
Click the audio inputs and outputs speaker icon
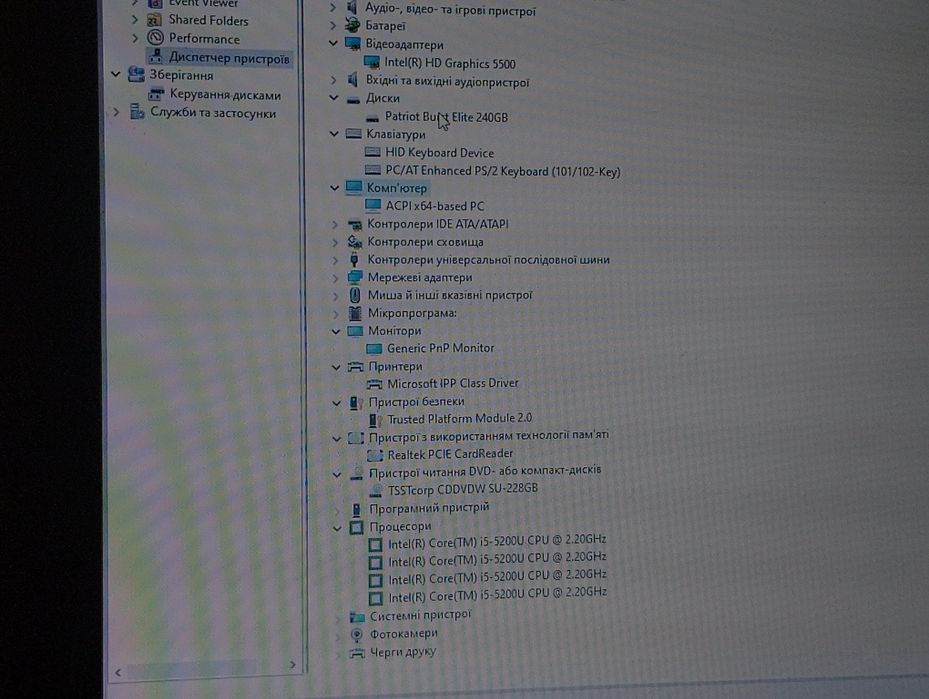click(x=353, y=80)
